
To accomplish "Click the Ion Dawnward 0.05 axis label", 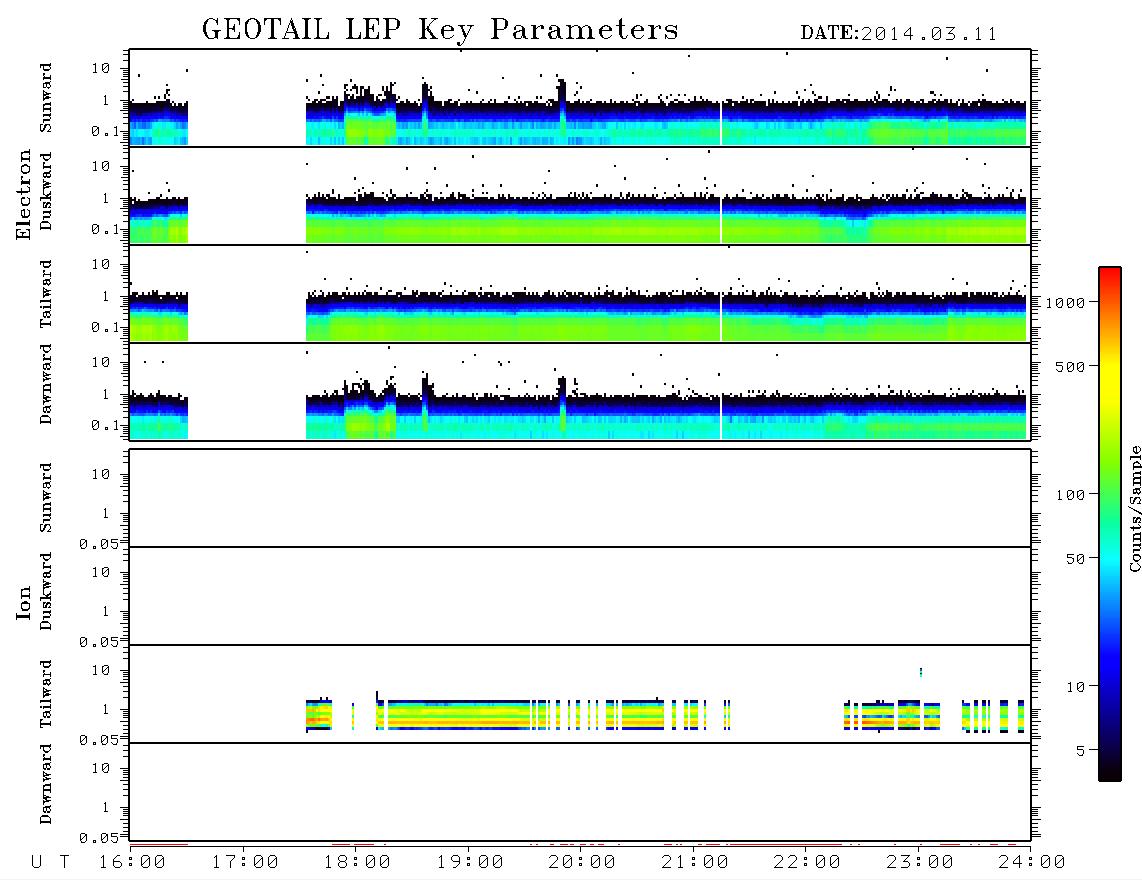I will [98, 838].
